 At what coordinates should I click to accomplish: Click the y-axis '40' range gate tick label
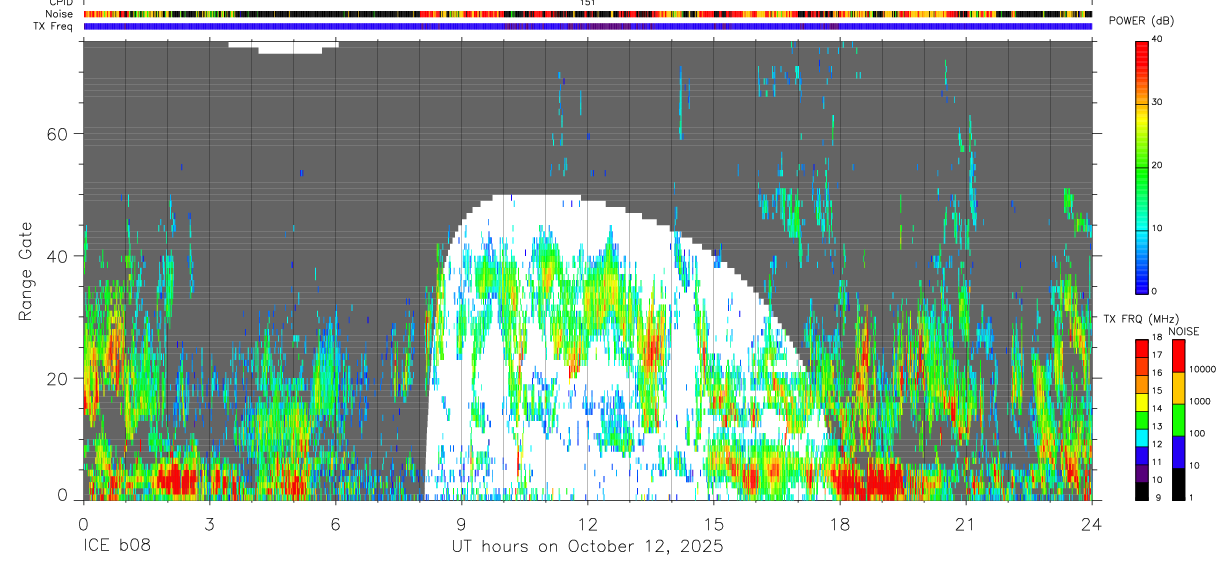pos(56,256)
